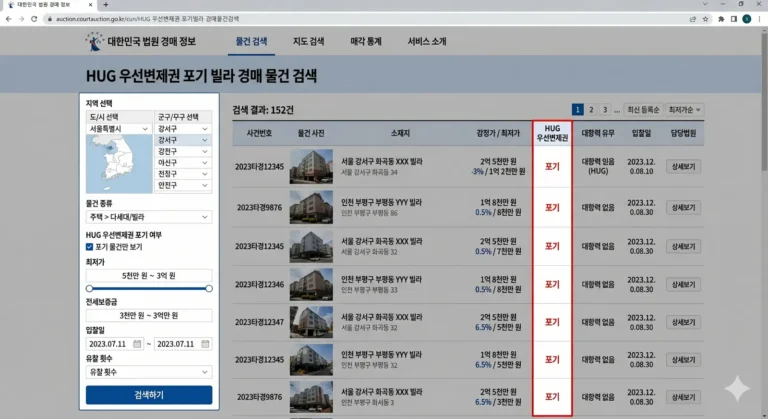Click 상세보기 for case 2023타경12347
The height and width of the screenshot is (419, 768).
(683, 322)
